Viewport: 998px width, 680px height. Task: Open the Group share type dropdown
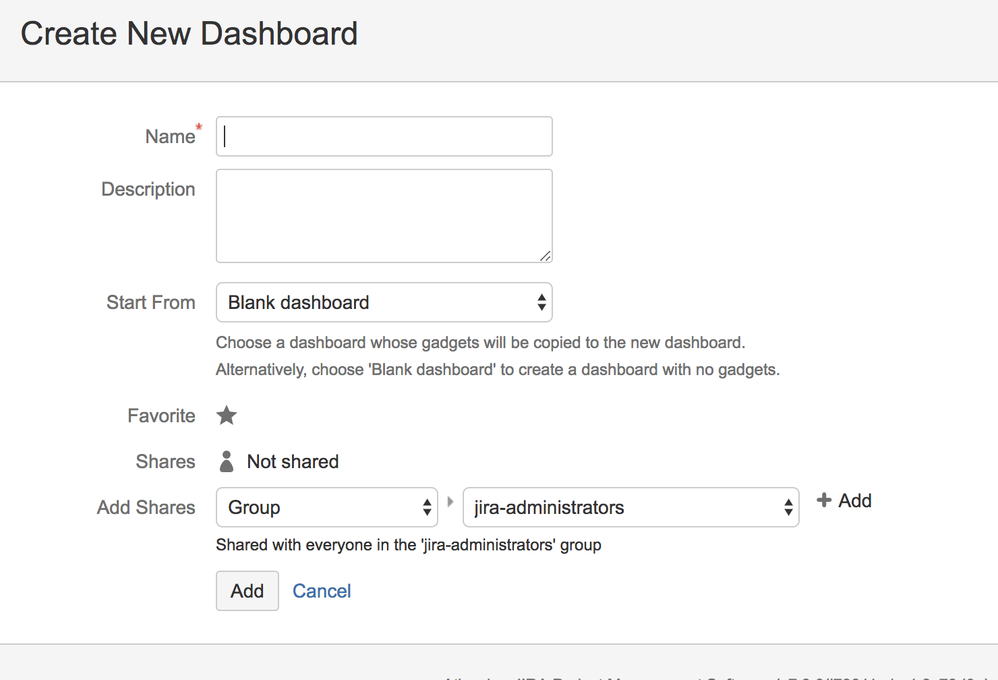327,507
